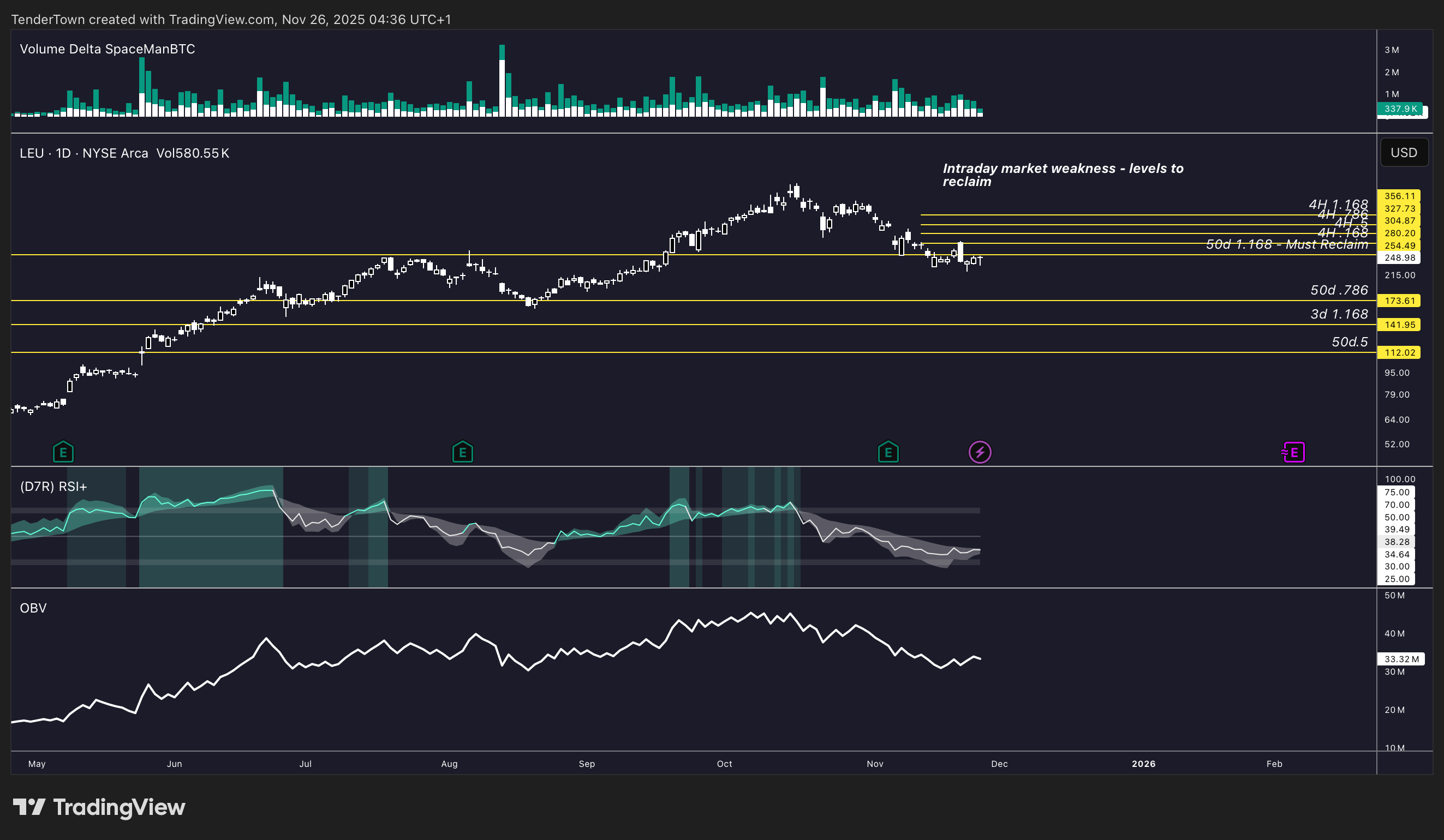Click the OBV indicator label
The height and width of the screenshot is (840, 1444).
coord(33,608)
